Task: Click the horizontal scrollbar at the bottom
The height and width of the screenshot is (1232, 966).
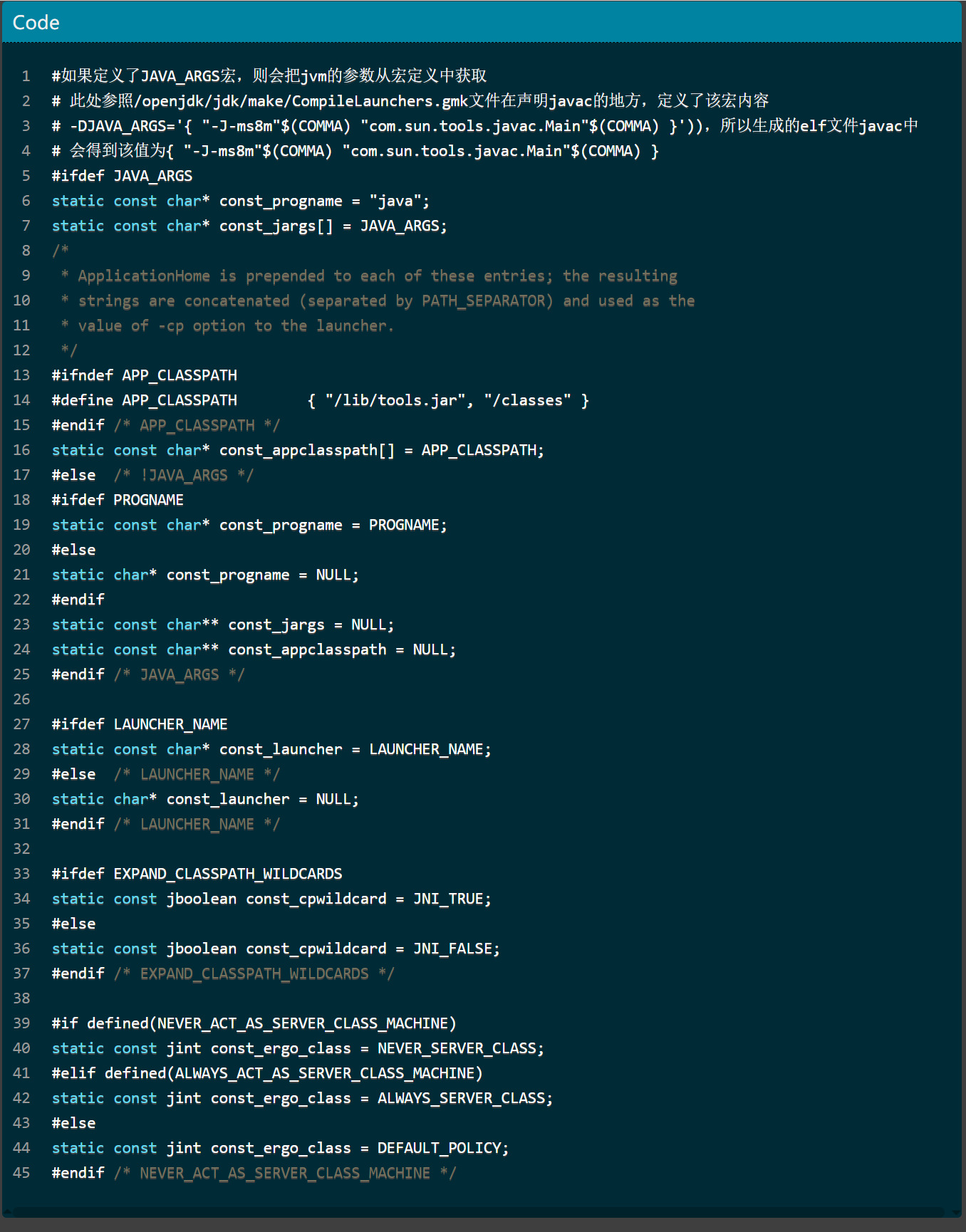Action: (478, 1212)
